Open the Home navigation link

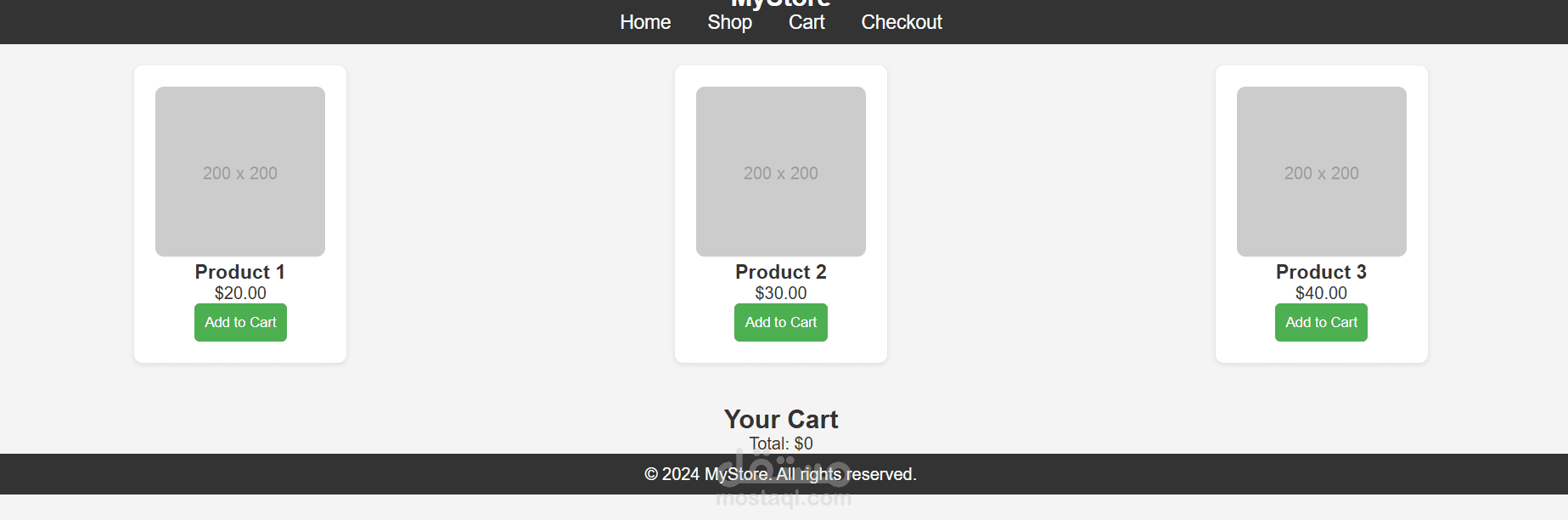pyautogui.click(x=645, y=22)
